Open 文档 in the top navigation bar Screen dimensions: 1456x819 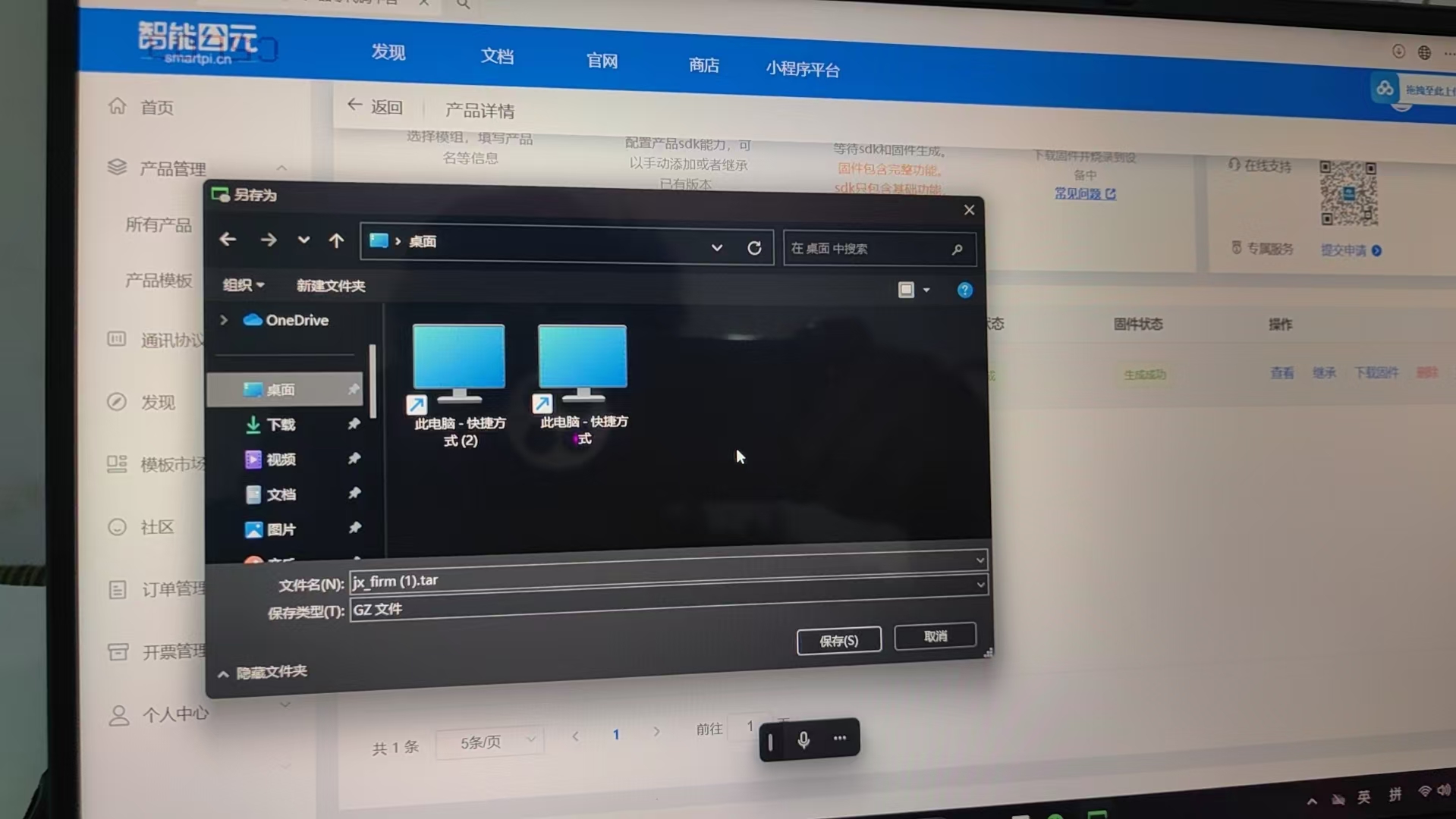pyautogui.click(x=497, y=56)
